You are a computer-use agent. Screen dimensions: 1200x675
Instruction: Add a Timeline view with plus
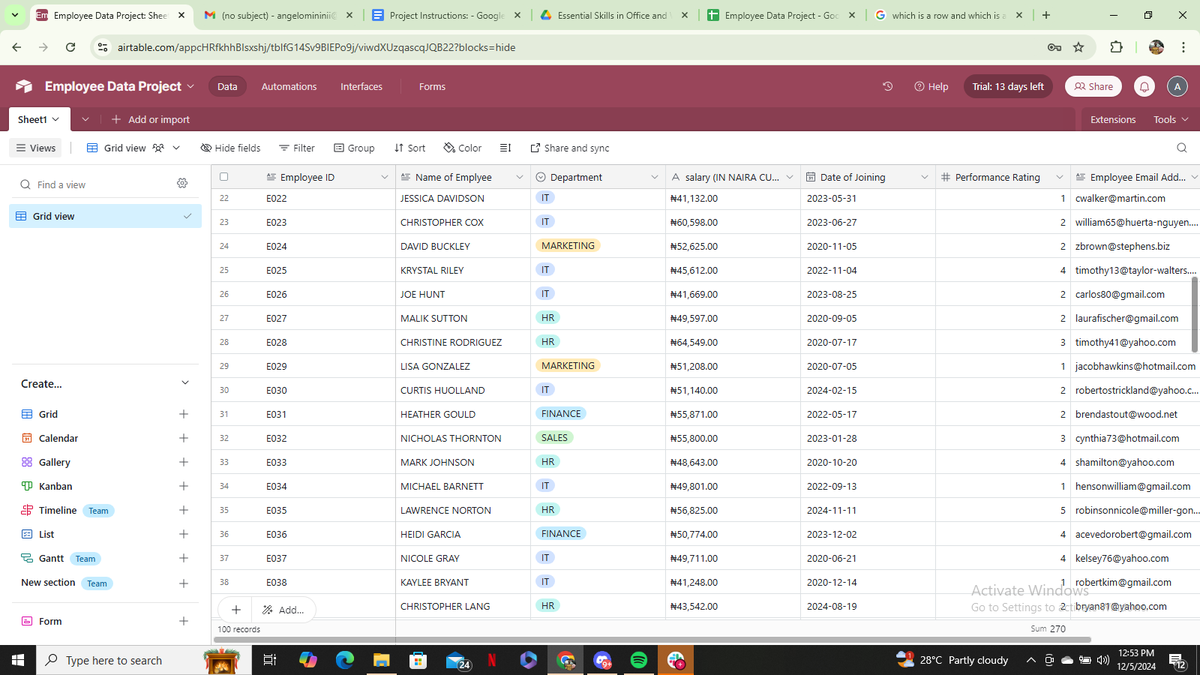[183, 510]
